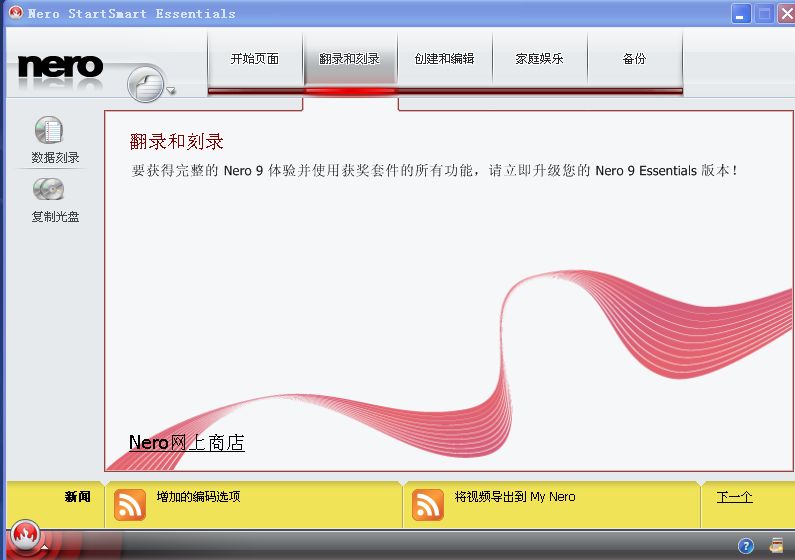795x560 pixels.
Task: Click the options icon beside help
Action: point(776,545)
